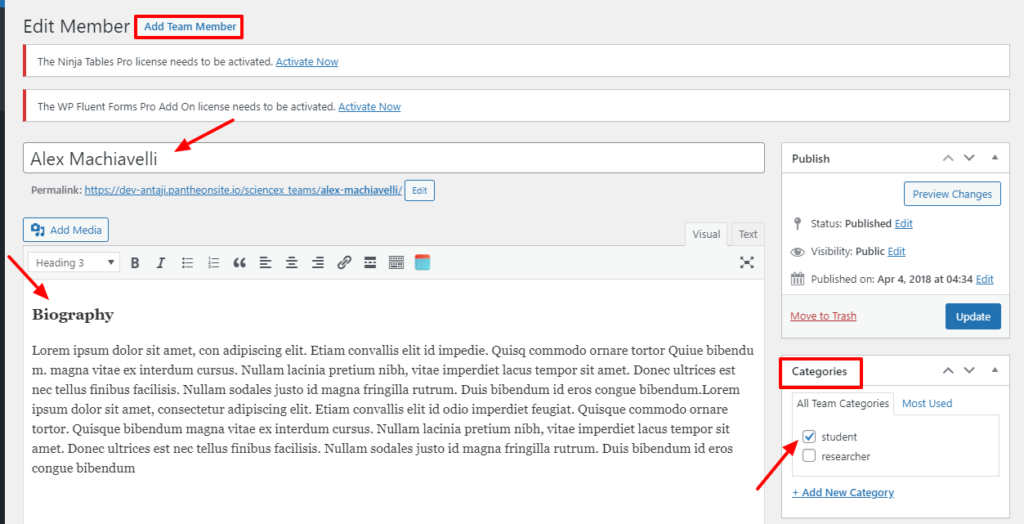Apply blockquote formatting
1024x524 pixels.
(239, 263)
